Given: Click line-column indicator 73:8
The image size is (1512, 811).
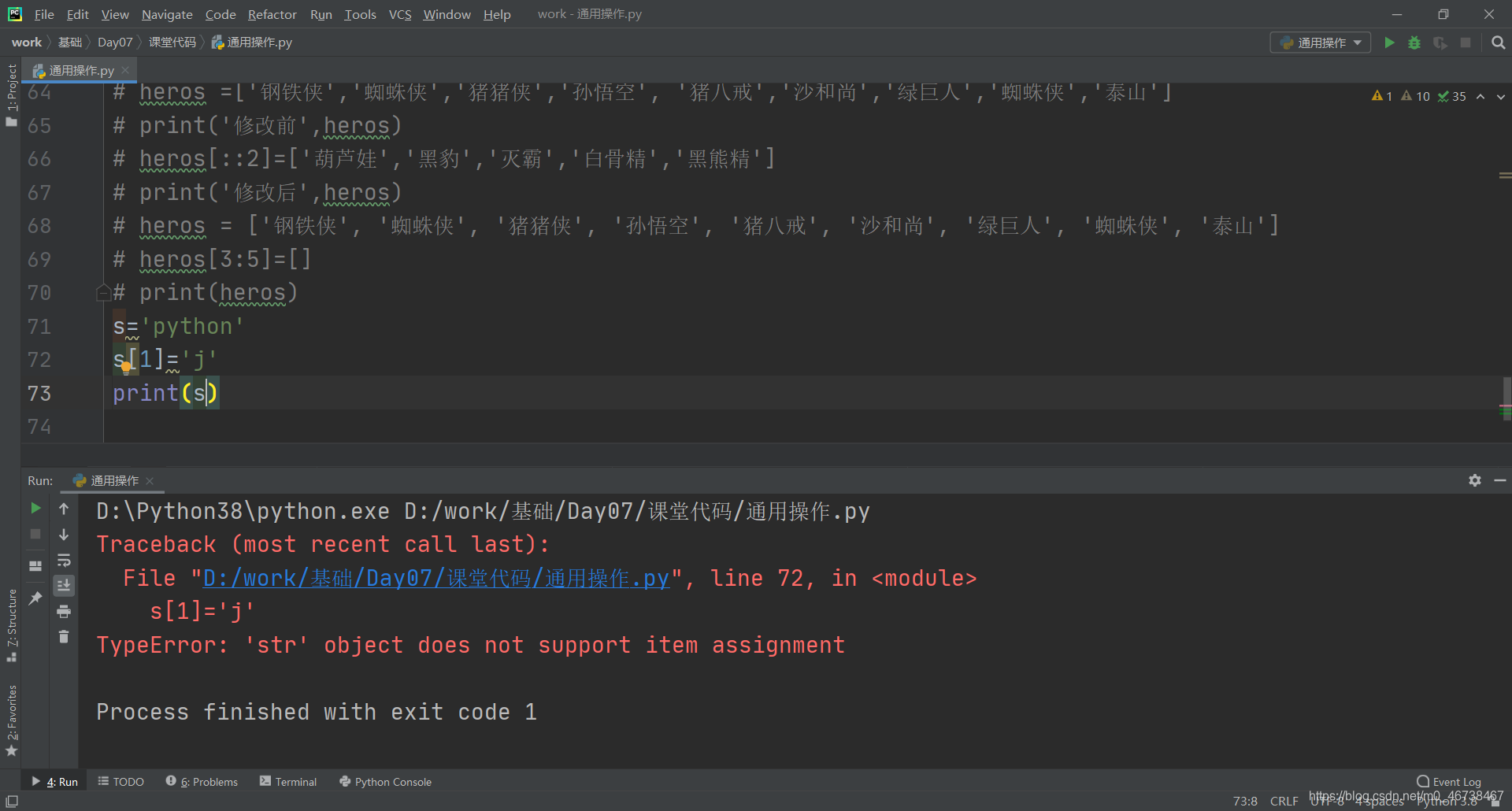Looking at the screenshot, I should pos(1245,801).
